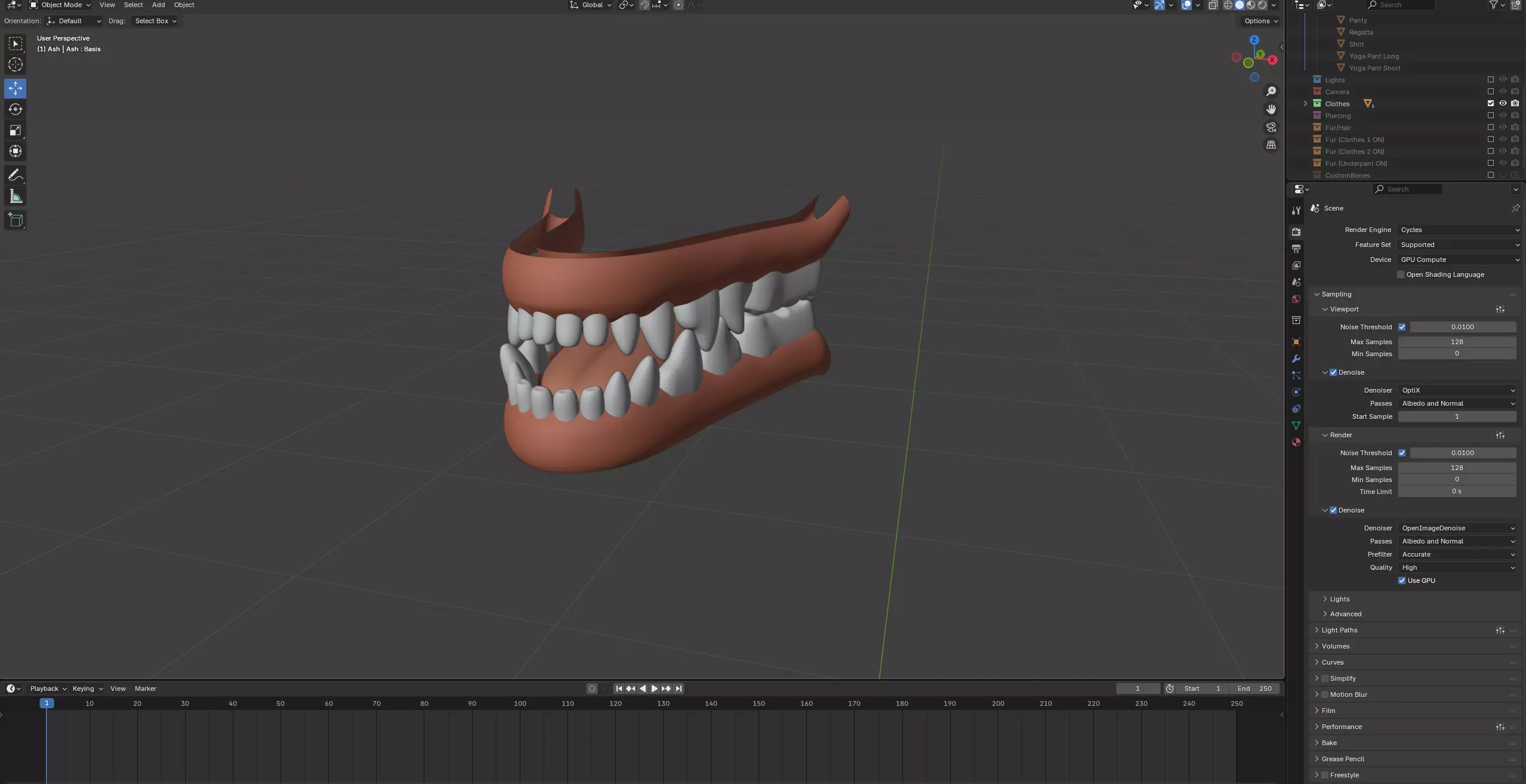Enable Open Shading Language checkbox

click(1401, 274)
